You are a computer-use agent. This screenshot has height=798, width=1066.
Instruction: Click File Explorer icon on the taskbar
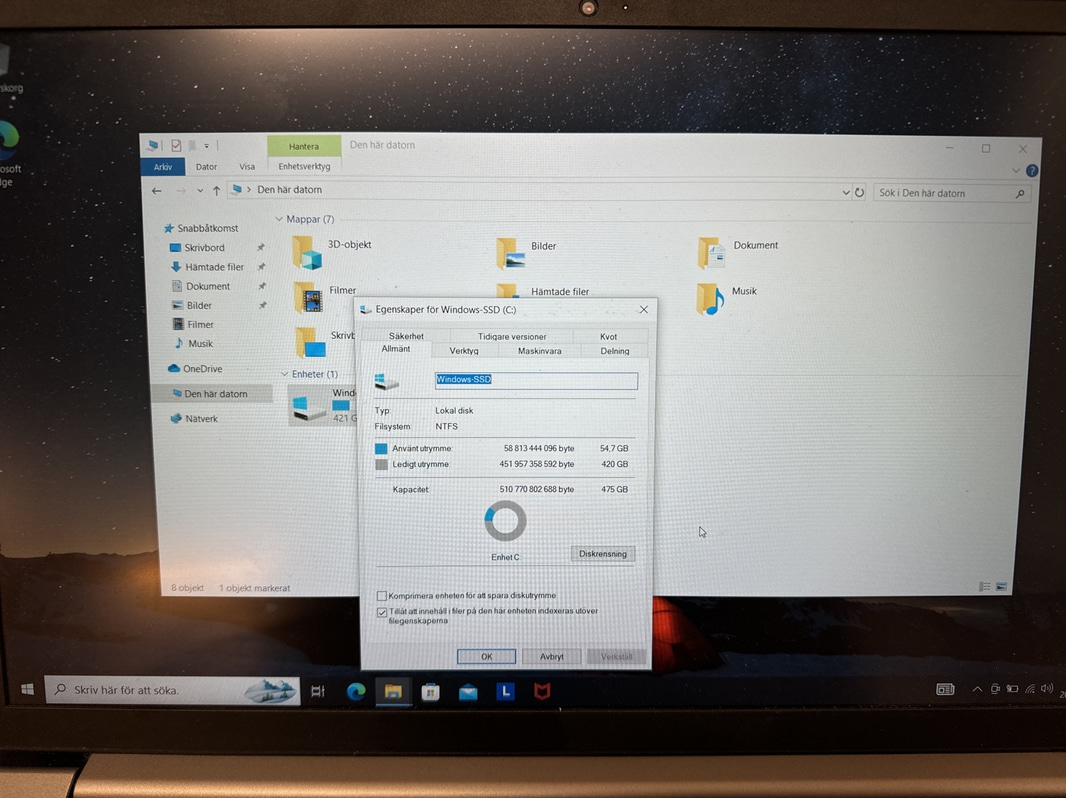pos(393,691)
